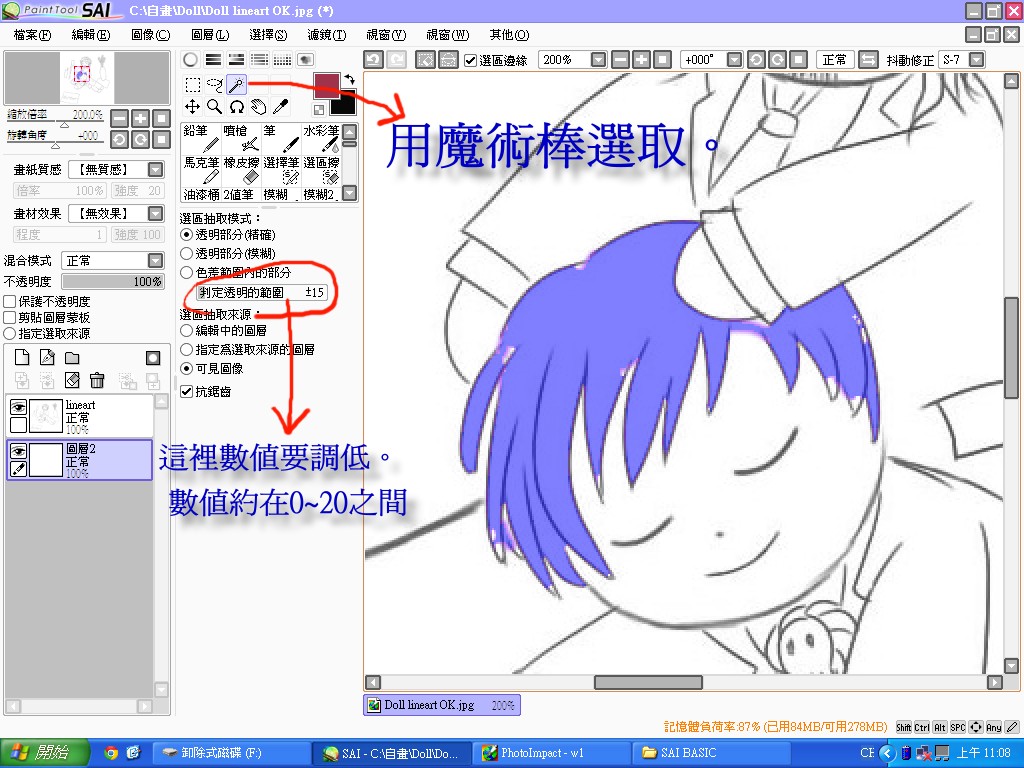Click the invert selection icon

(448, 59)
